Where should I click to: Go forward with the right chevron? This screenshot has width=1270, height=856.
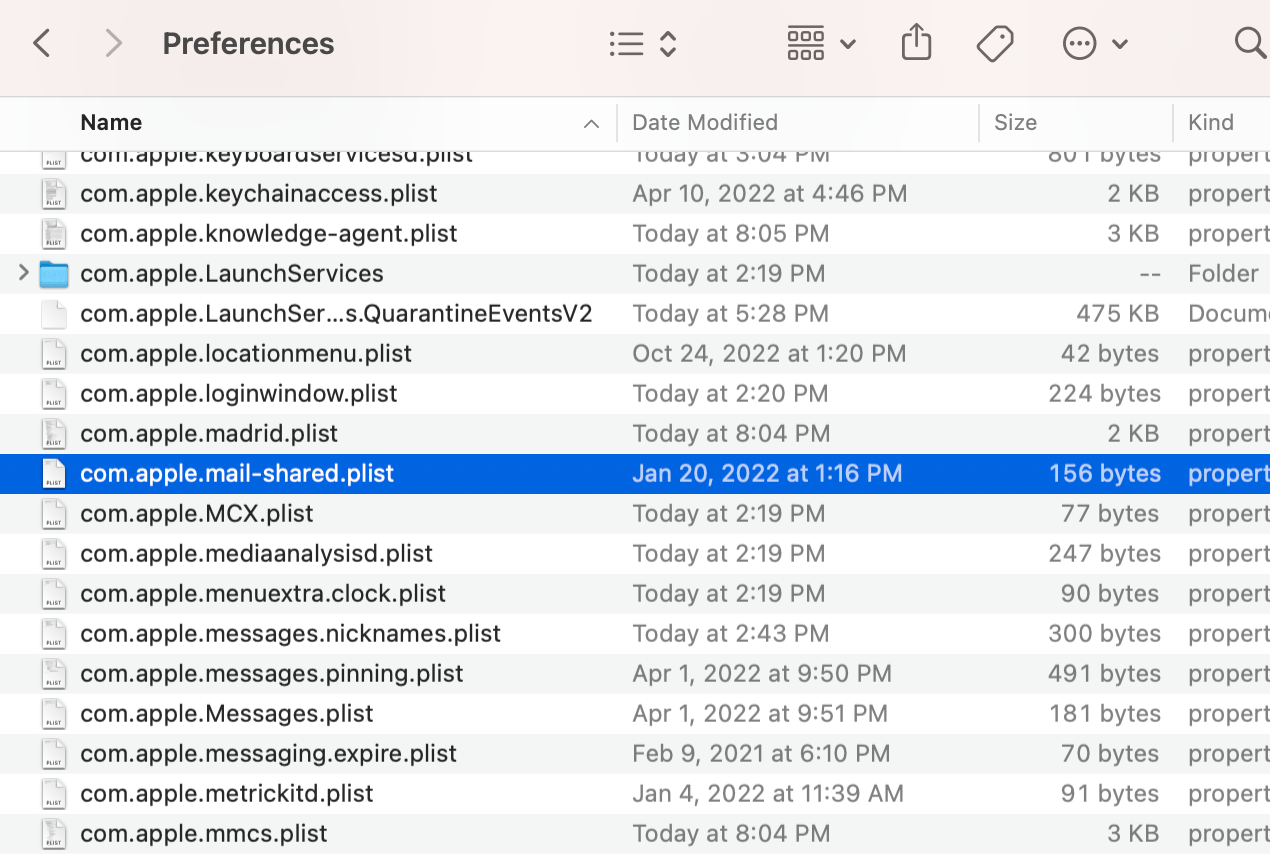pos(113,44)
